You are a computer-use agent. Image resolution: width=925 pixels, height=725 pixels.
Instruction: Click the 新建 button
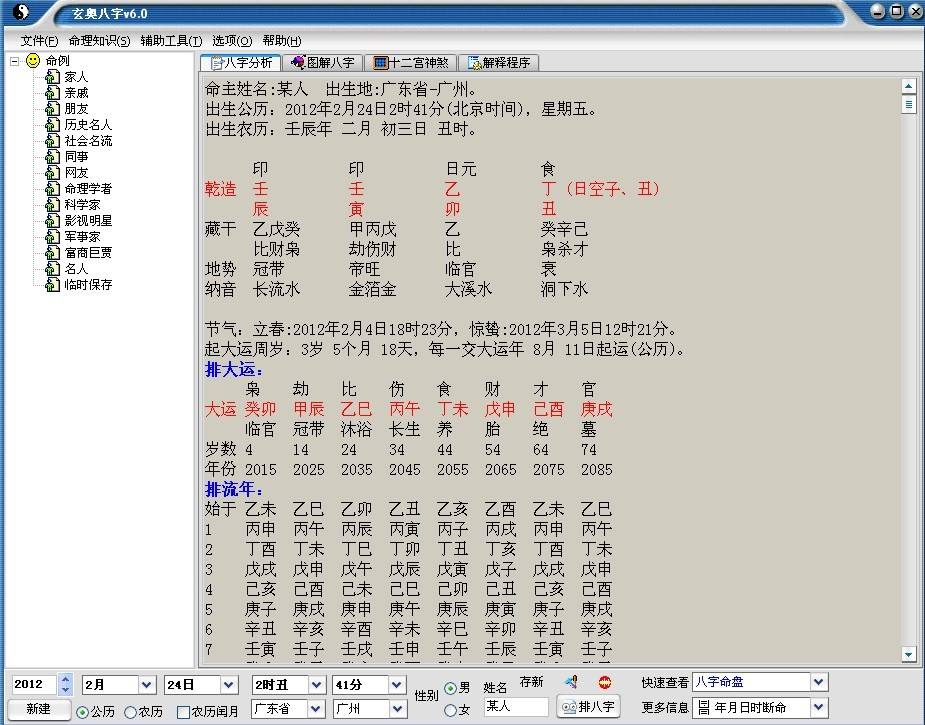(x=39, y=709)
